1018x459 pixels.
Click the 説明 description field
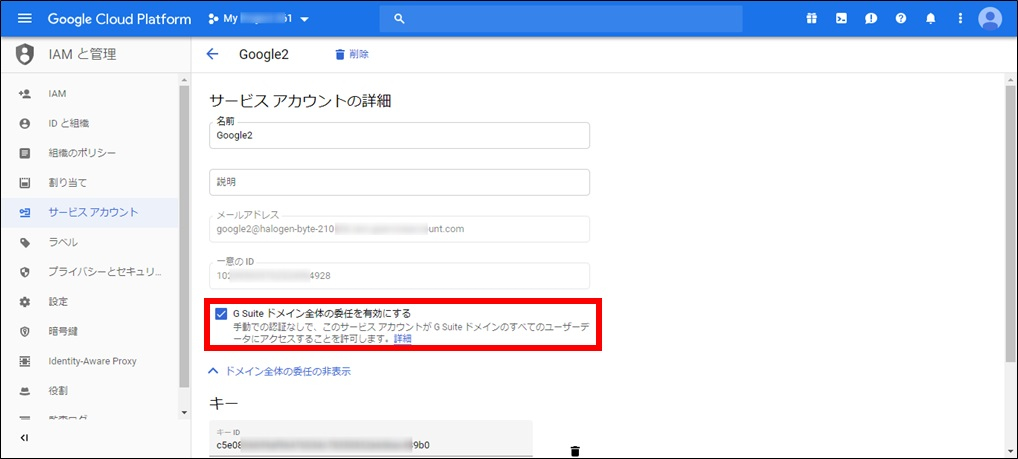pos(399,182)
